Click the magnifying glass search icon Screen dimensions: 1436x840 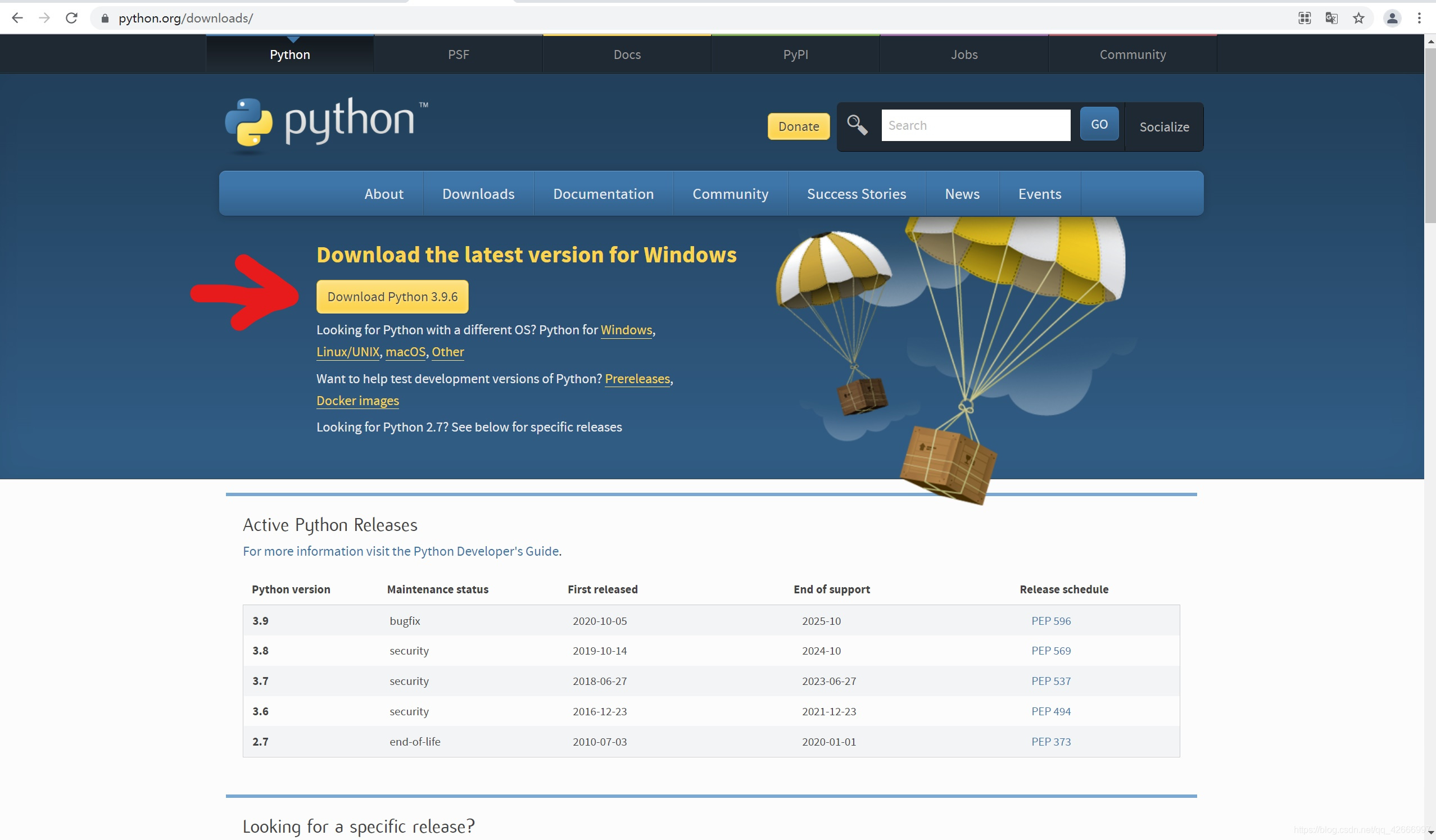click(857, 125)
